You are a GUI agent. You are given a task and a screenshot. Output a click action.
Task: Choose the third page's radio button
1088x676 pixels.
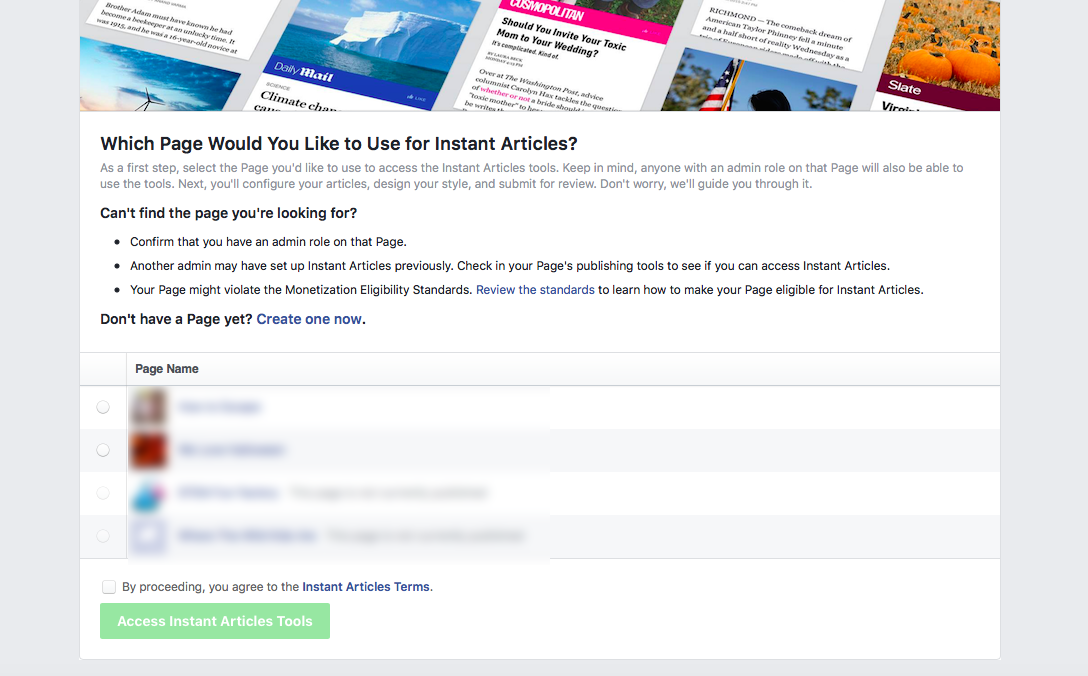tap(103, 493)
